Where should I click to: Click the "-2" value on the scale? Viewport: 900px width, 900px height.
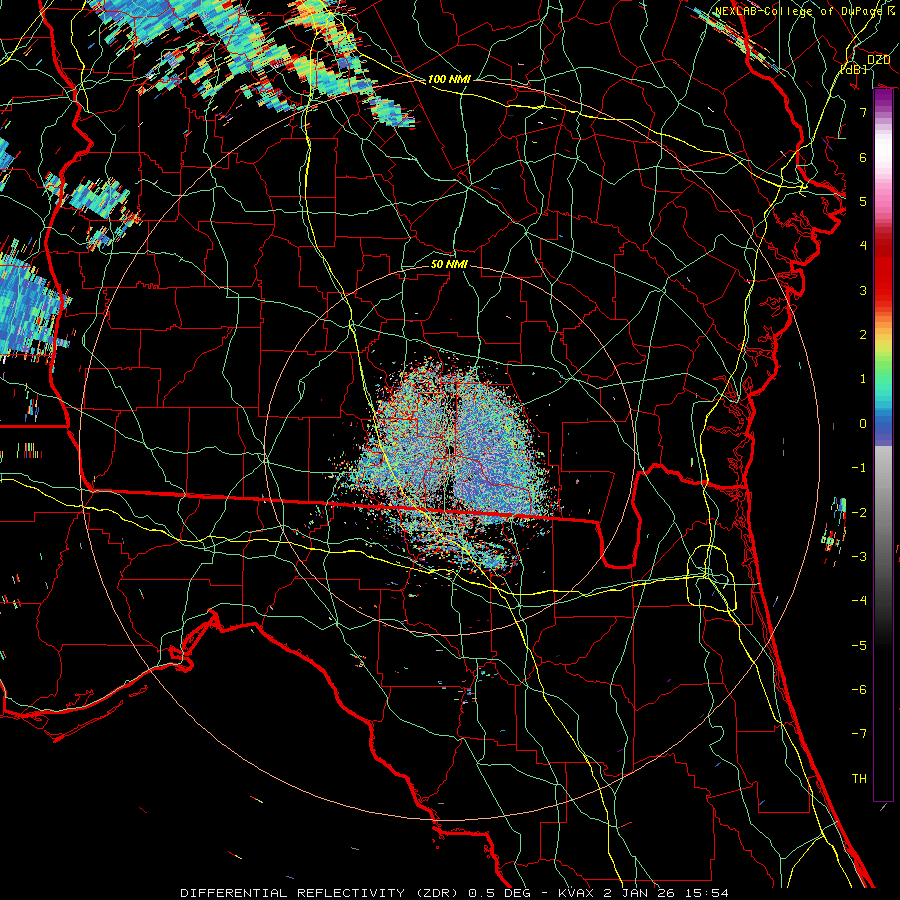click(859, 513)
